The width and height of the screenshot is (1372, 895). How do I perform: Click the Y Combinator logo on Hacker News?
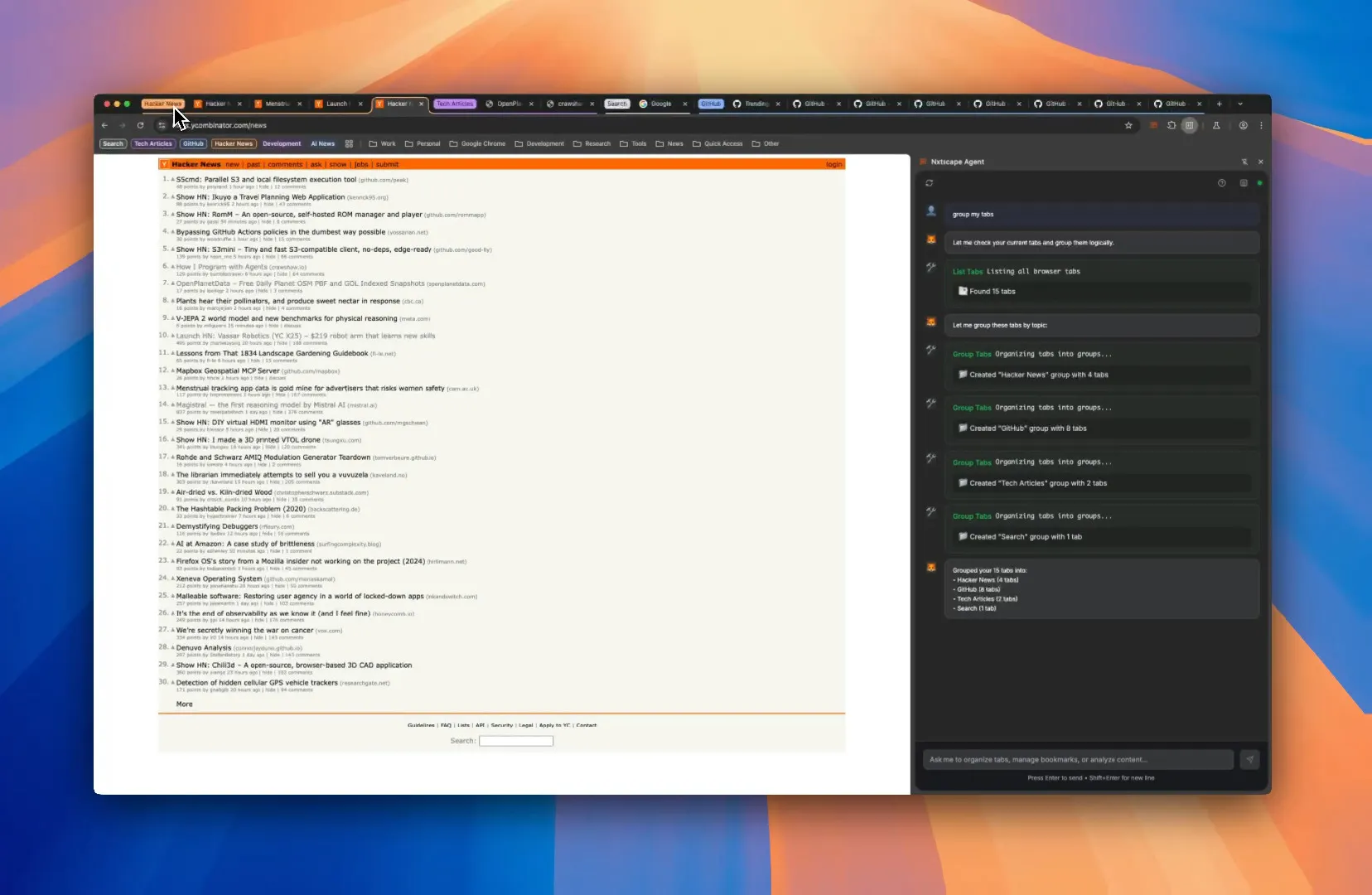coord(165,164)
